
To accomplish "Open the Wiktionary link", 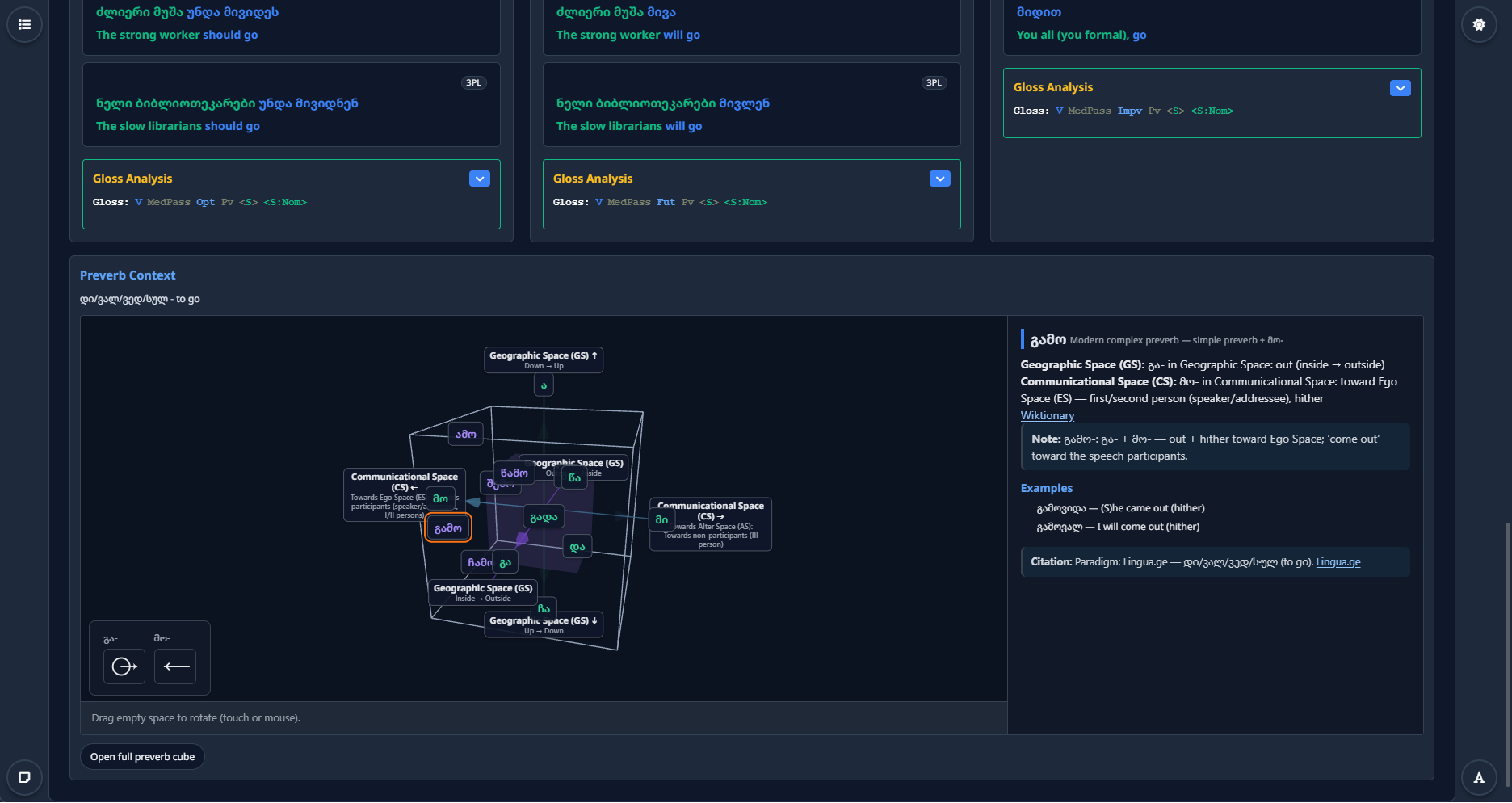I will pyautogui.click(x=1047, y=415).
